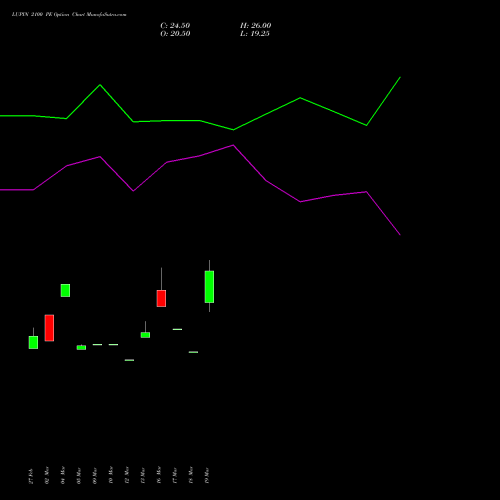Click the low value L: 19.25
The image size is (500, 500).
(x=255, y=34)
